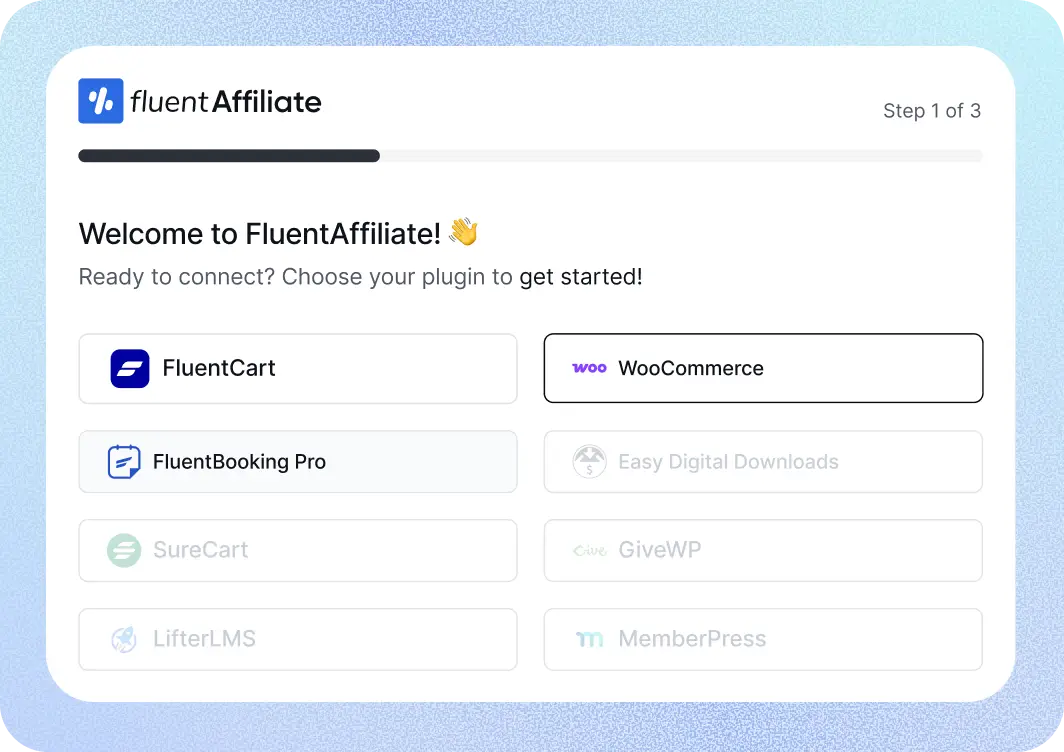Click the 'Step 1 of 3' indicator

[931, 111]
